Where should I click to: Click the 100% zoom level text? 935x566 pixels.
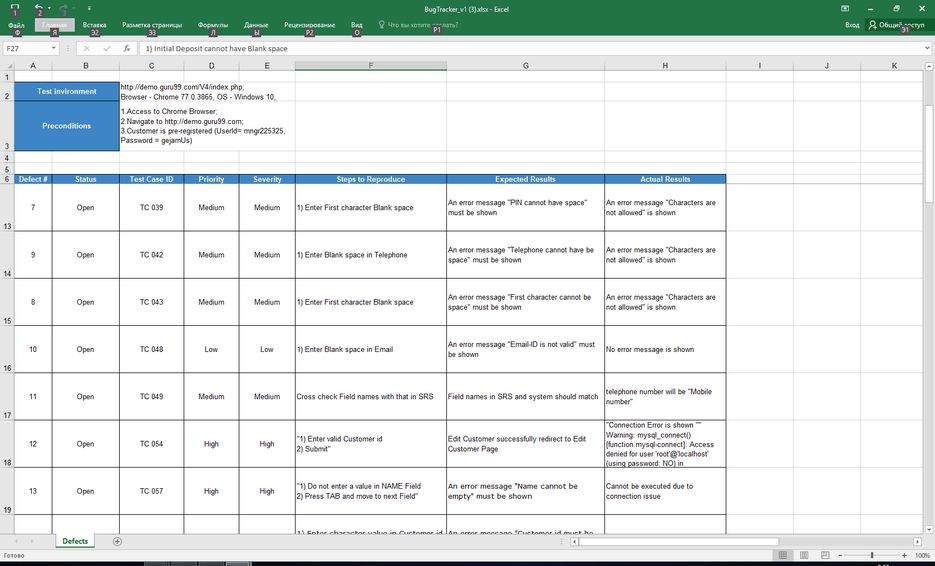click(x=922, y=555)
